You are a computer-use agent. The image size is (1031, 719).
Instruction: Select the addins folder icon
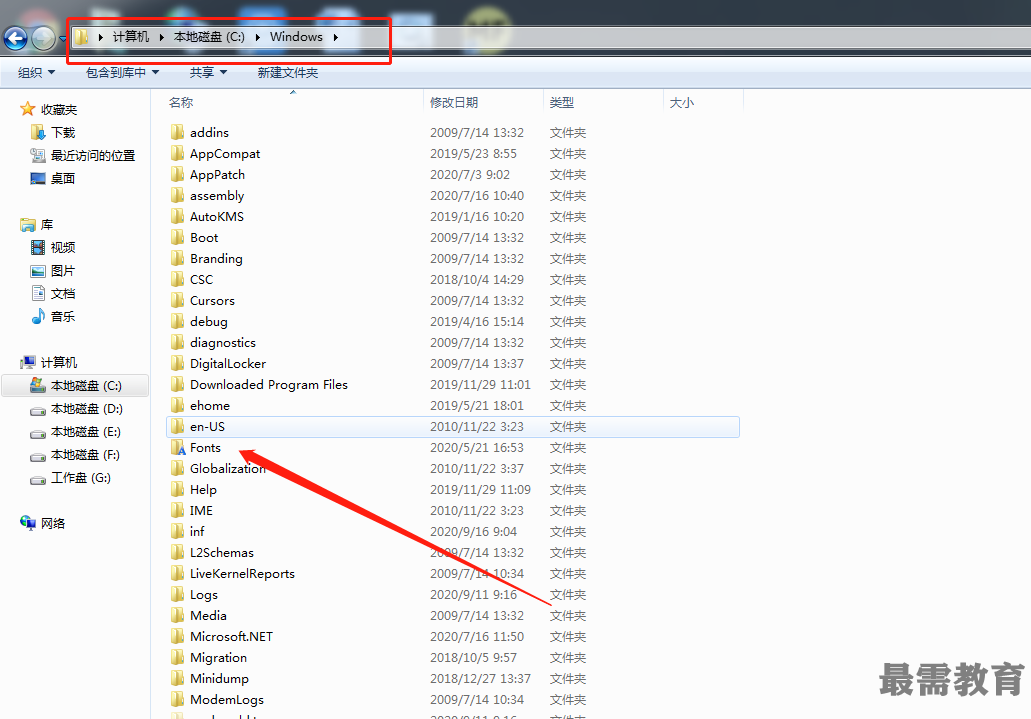point(177,132)
